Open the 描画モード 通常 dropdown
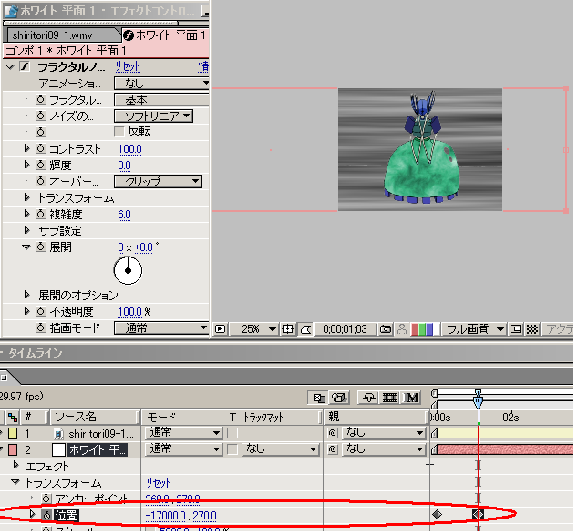Screen dimensions: 573x531 [162, 328]
